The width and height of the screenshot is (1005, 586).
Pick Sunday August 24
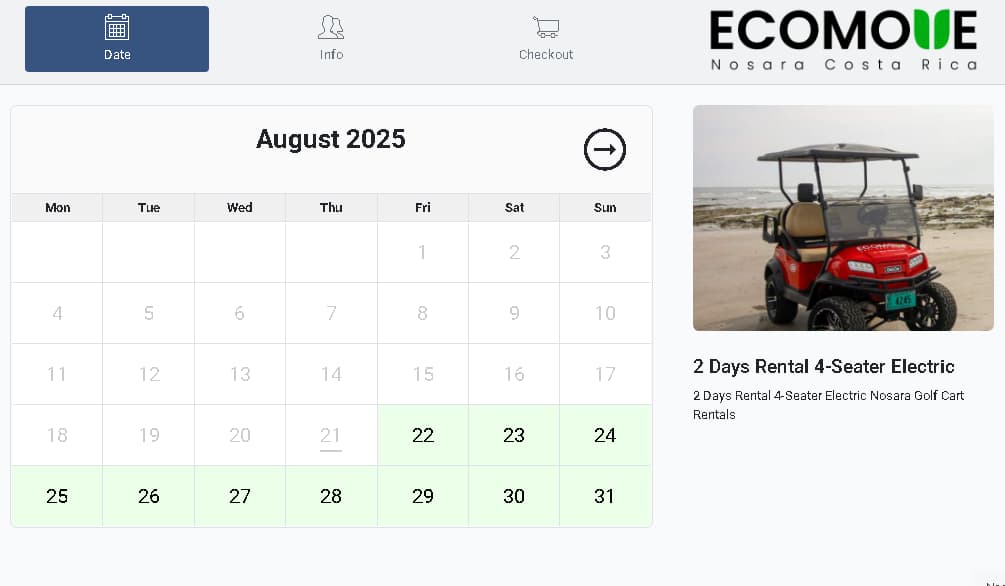pos(605,435)
